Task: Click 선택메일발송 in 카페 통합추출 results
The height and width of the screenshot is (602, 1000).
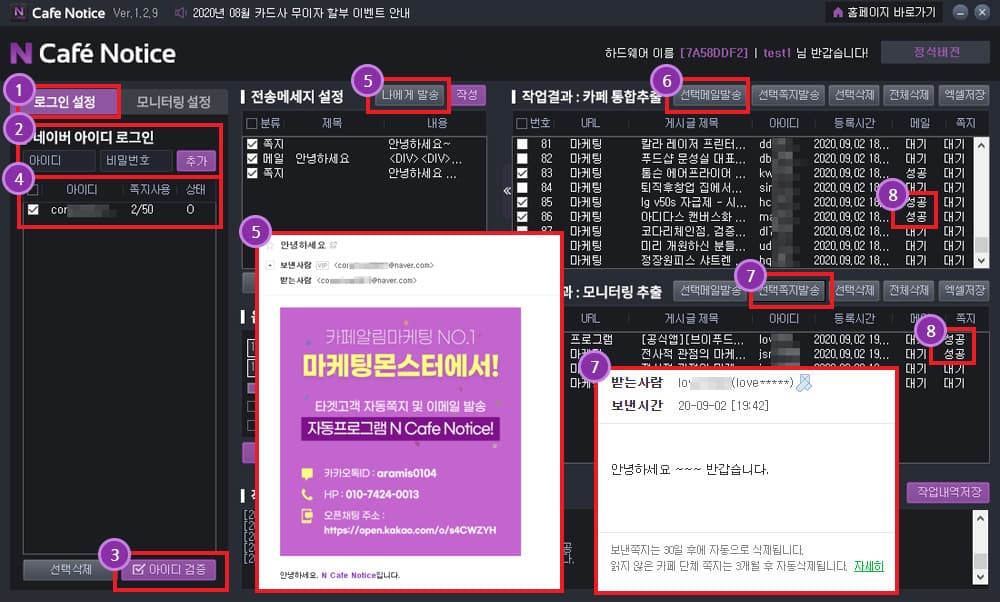Action: tap(710, 95)
